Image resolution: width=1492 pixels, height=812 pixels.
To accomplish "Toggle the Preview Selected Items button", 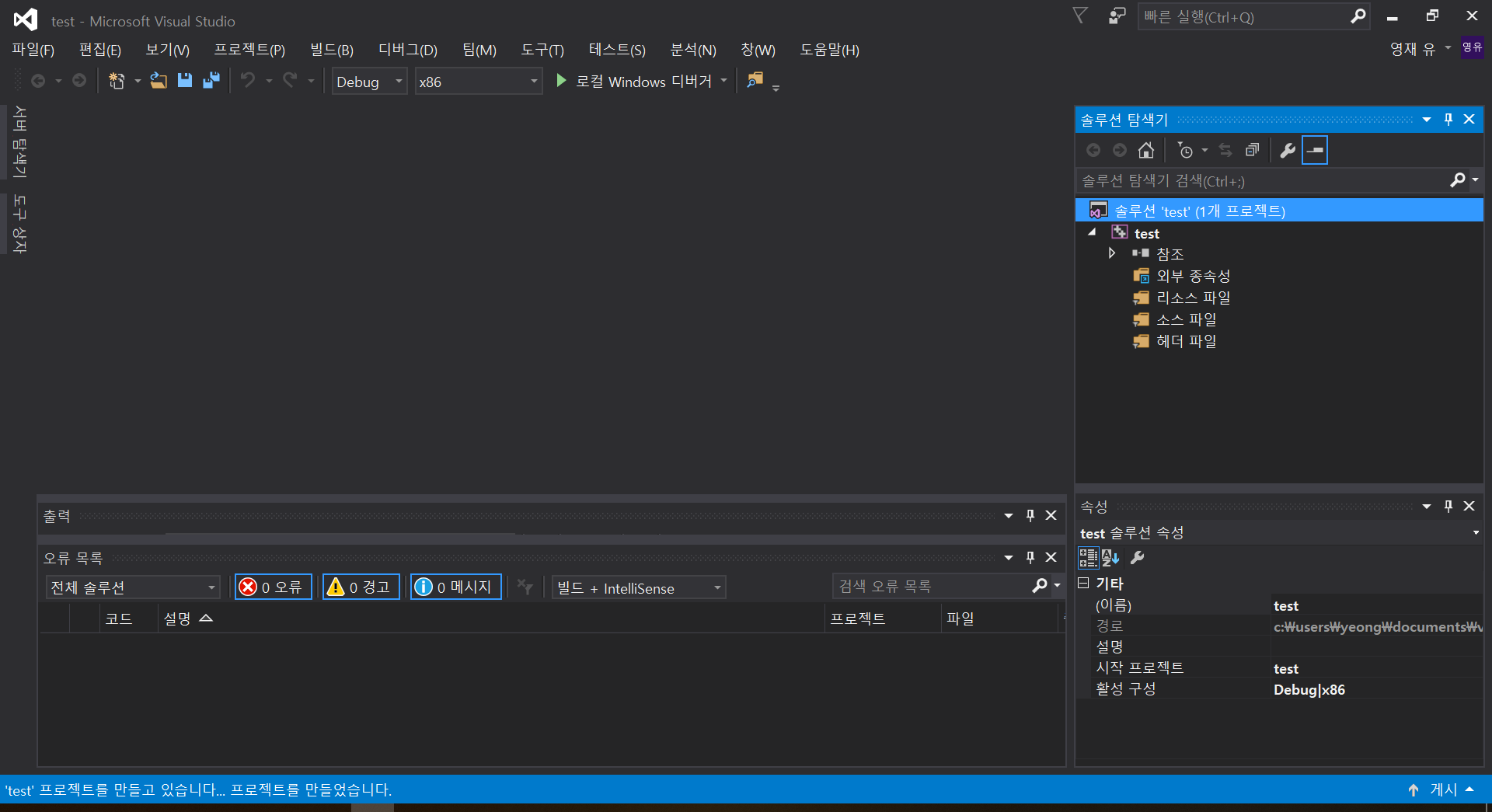I will [x=1315, y=150].
